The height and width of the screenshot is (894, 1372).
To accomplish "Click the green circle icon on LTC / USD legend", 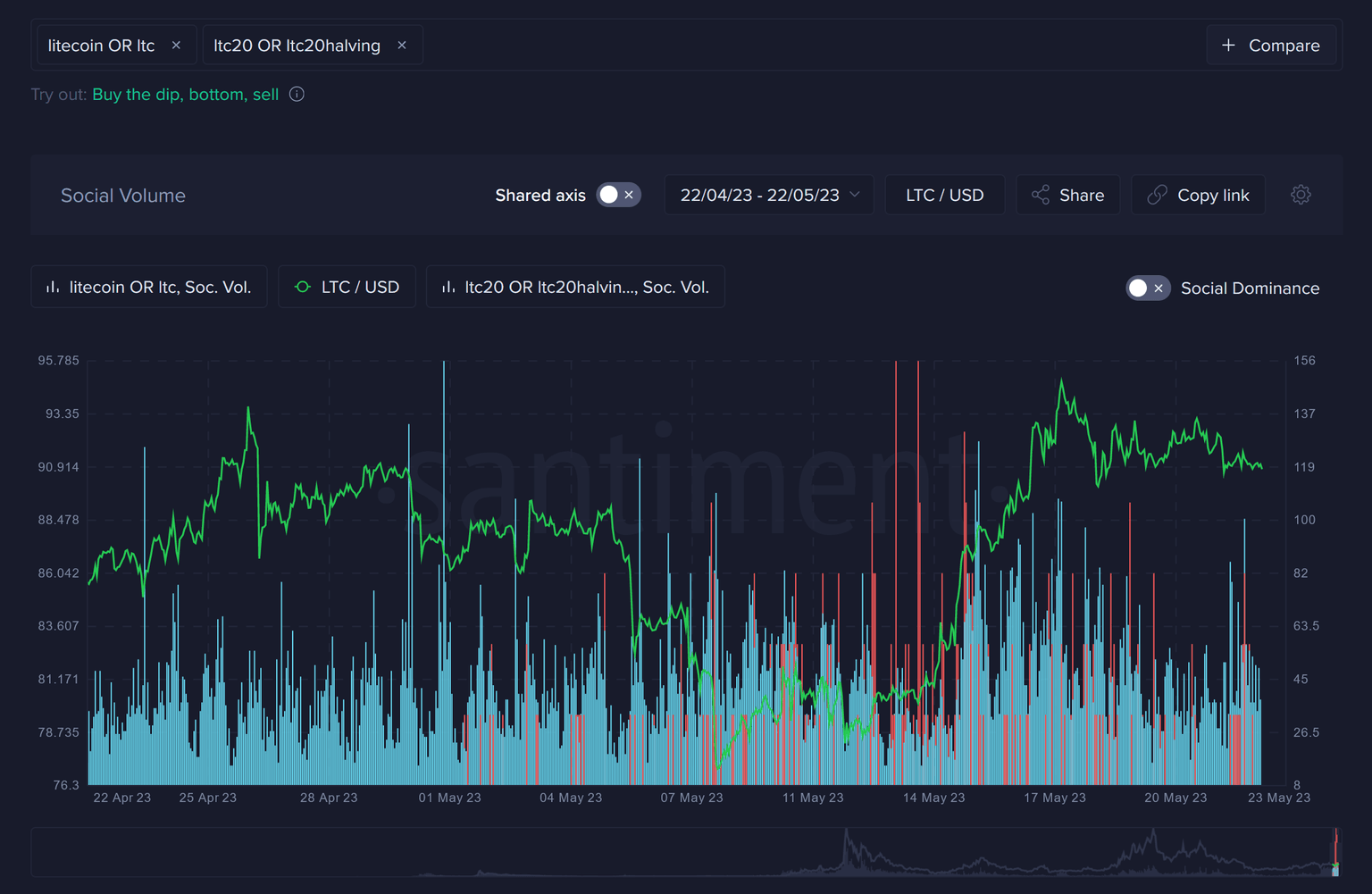I will 303,287.
